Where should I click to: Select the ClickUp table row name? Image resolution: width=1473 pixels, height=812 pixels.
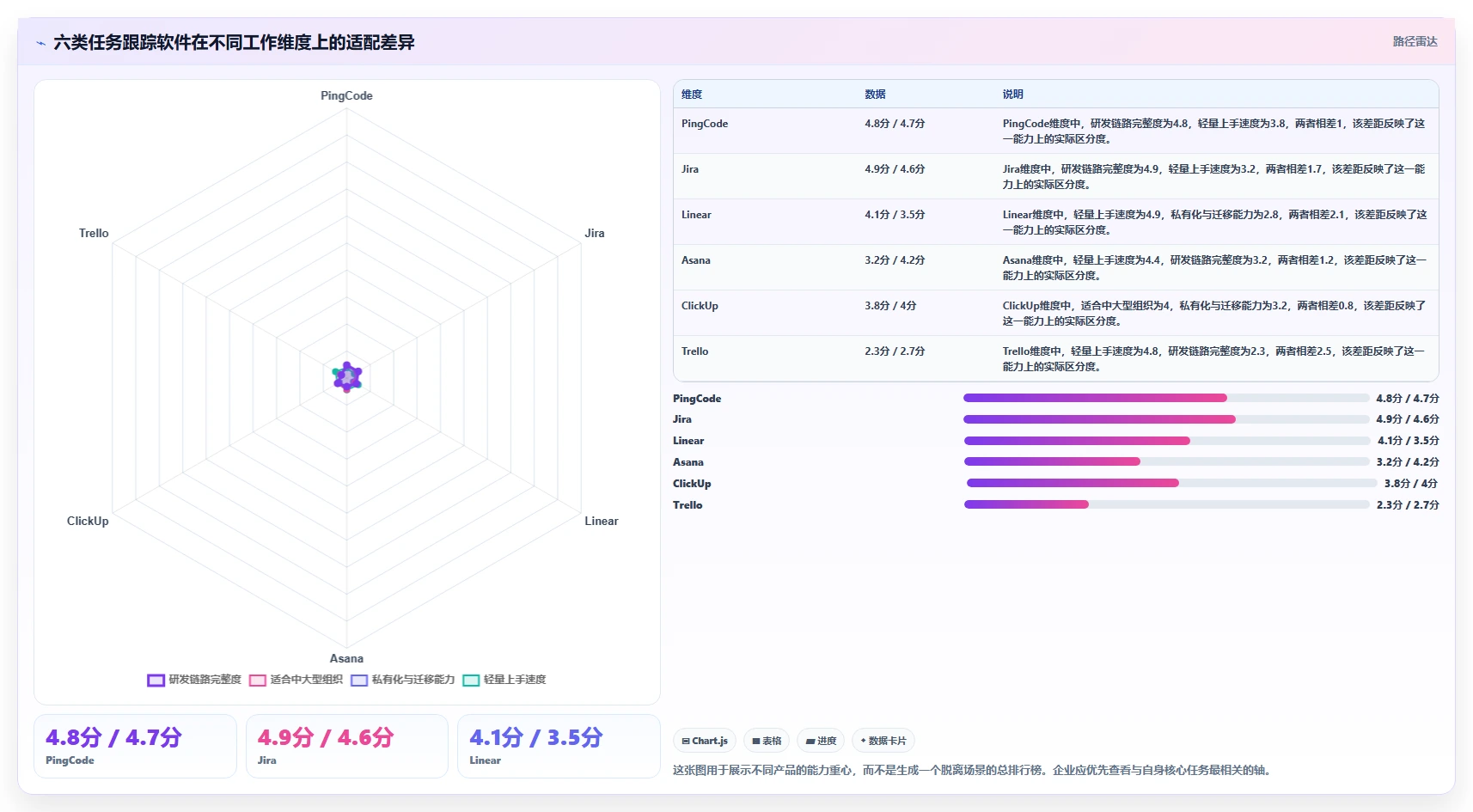click(x=700, y=306)
